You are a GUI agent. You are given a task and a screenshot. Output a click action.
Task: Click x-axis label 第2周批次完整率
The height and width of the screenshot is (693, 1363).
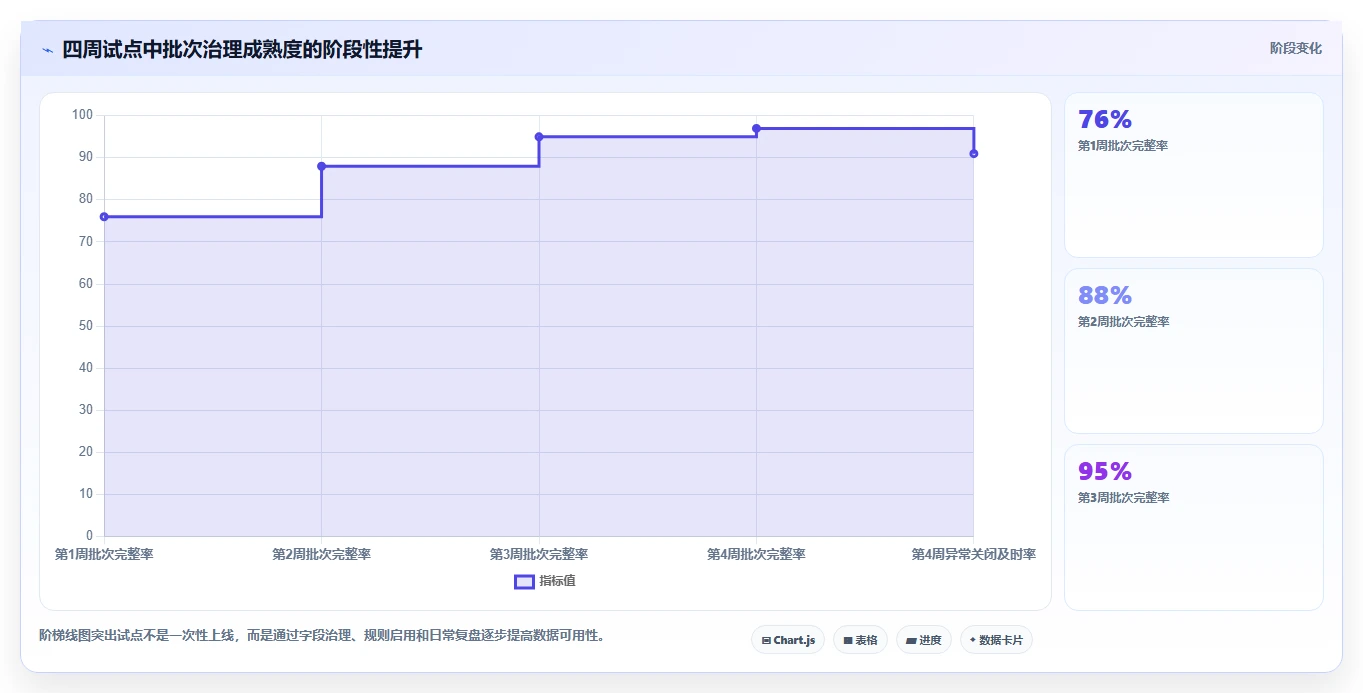coord(322,554)
